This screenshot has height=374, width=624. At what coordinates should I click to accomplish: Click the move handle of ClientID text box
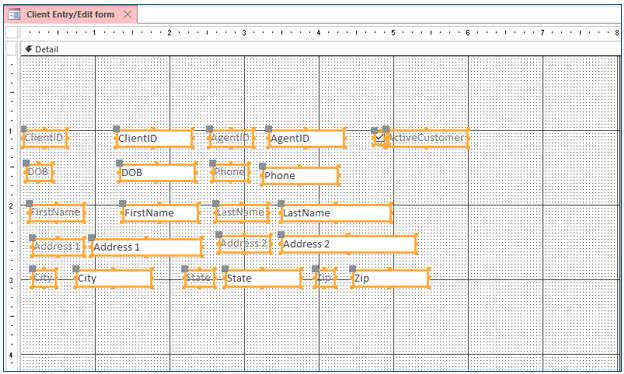click(x=116, y=129)
